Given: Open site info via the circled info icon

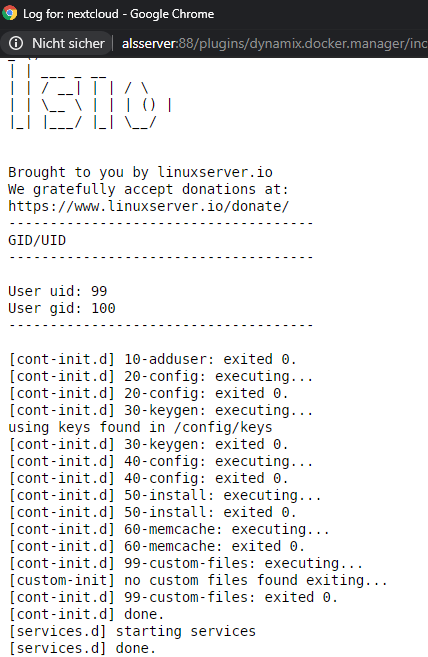Looking at the screenshot, I should pos(16,43).
